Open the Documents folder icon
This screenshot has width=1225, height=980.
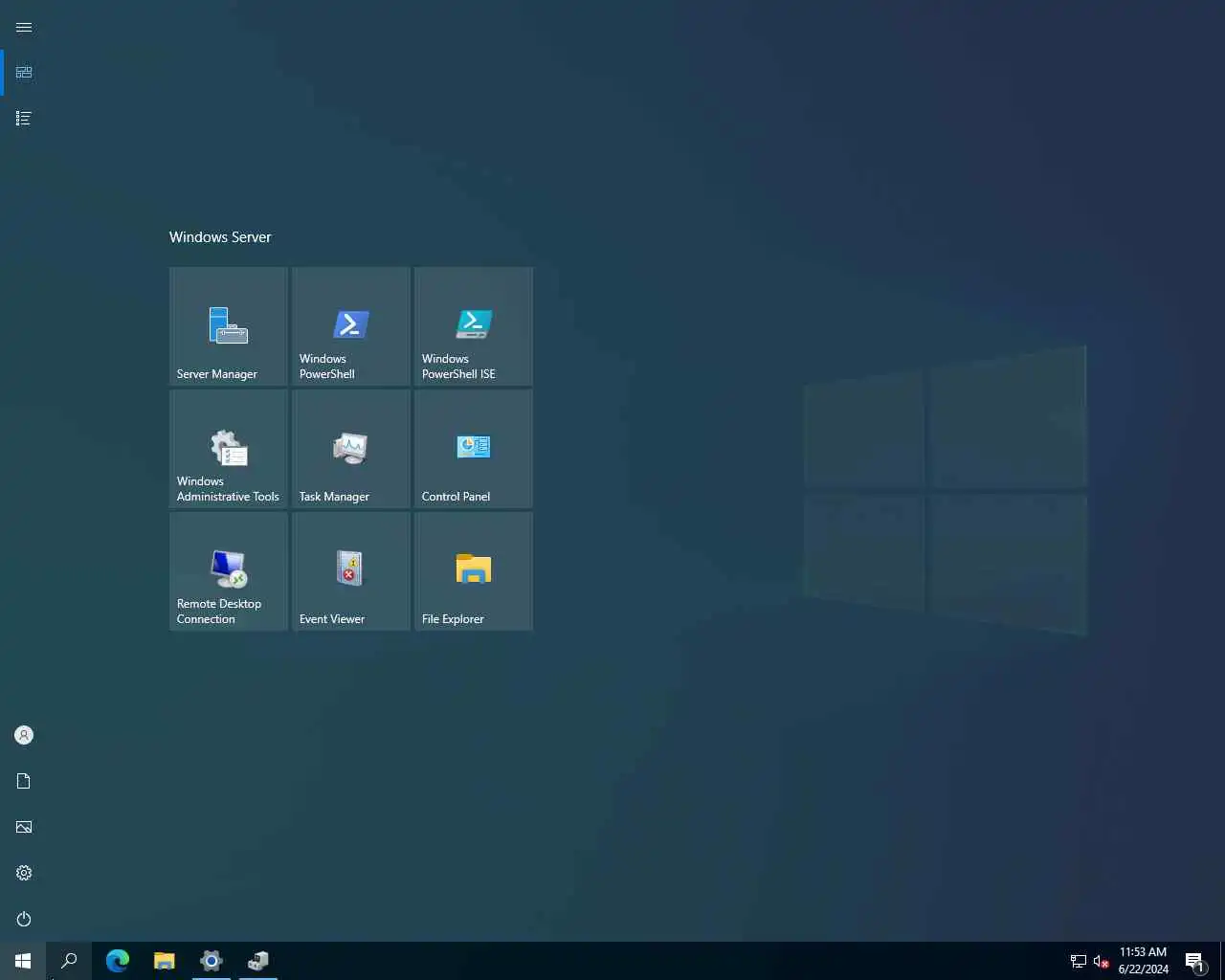coord(24,781)
